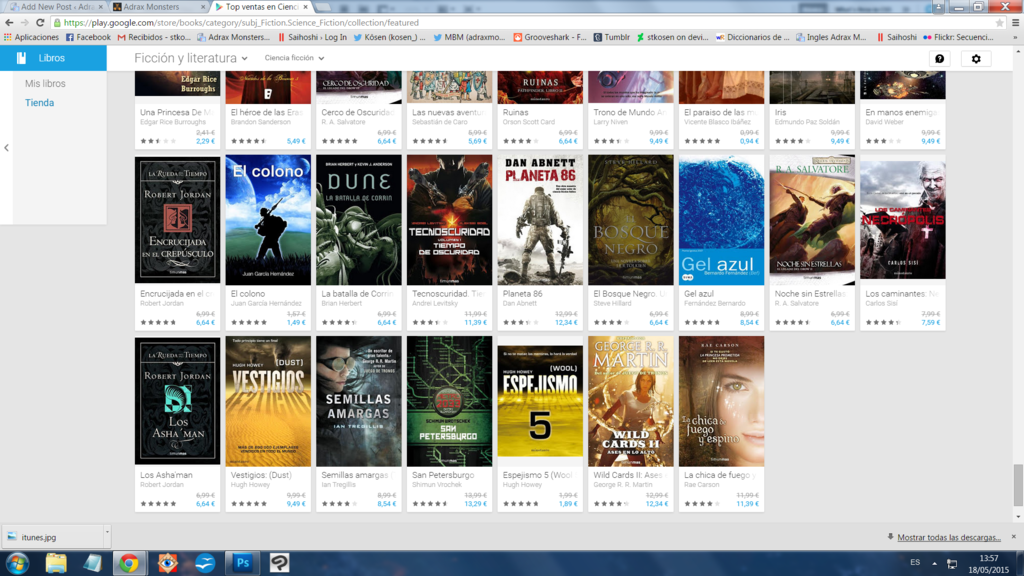
Task: Click the Libros header button
Action: pos(53,58)
